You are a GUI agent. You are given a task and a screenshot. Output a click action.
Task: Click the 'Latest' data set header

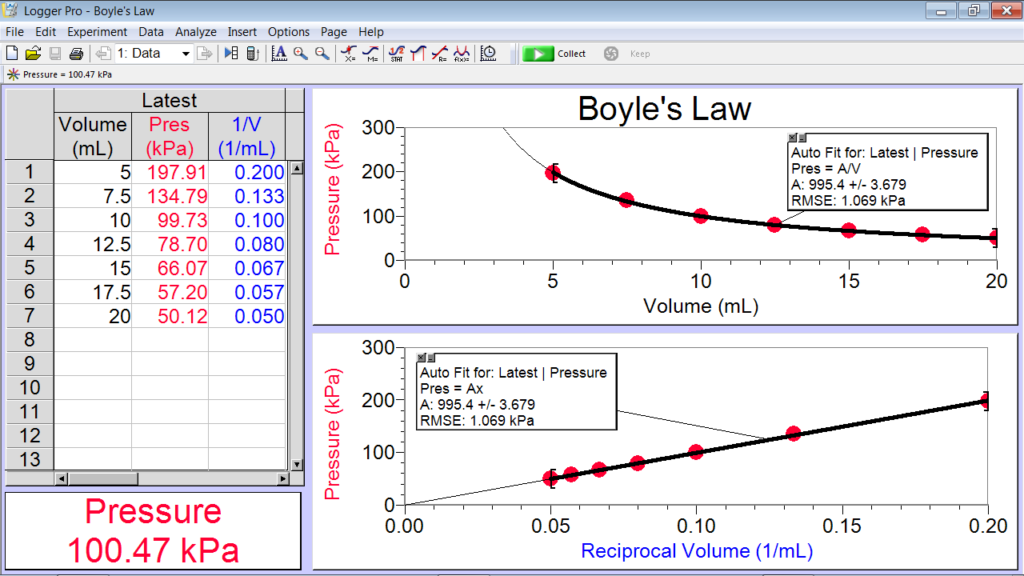pos(170,101)
